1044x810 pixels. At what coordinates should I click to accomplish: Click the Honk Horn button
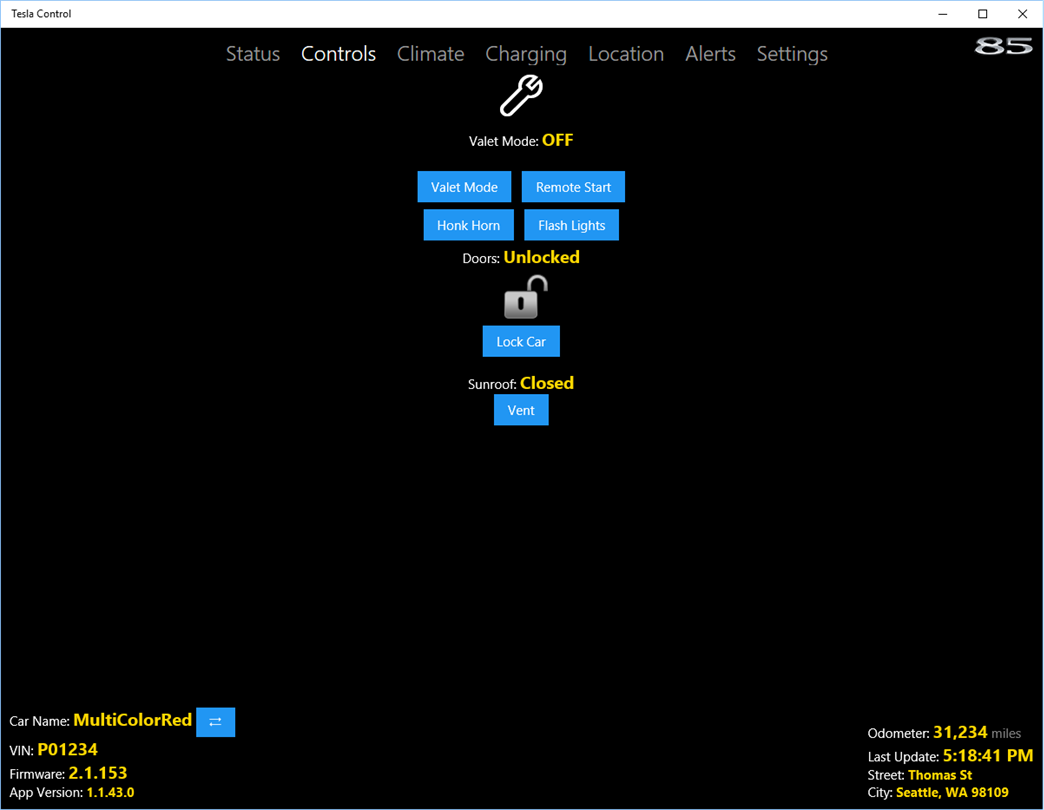click(469, 225)
